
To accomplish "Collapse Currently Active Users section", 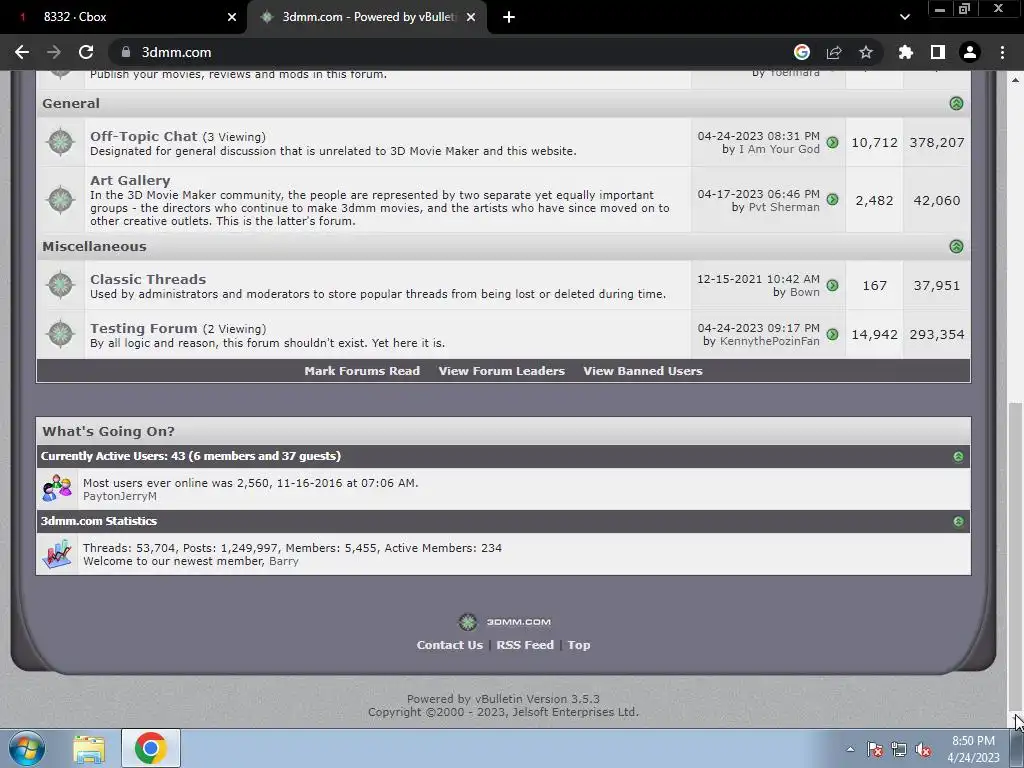I will (958, 456).
